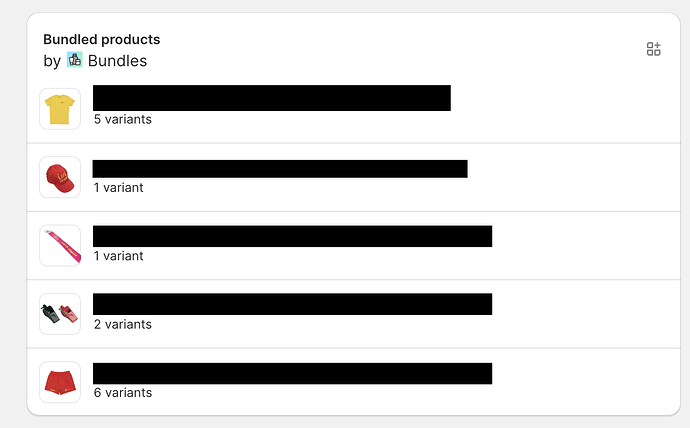Click the word "by" before Bundles
The height and width of the screenshot is (428, 690).
click(52, 61)
